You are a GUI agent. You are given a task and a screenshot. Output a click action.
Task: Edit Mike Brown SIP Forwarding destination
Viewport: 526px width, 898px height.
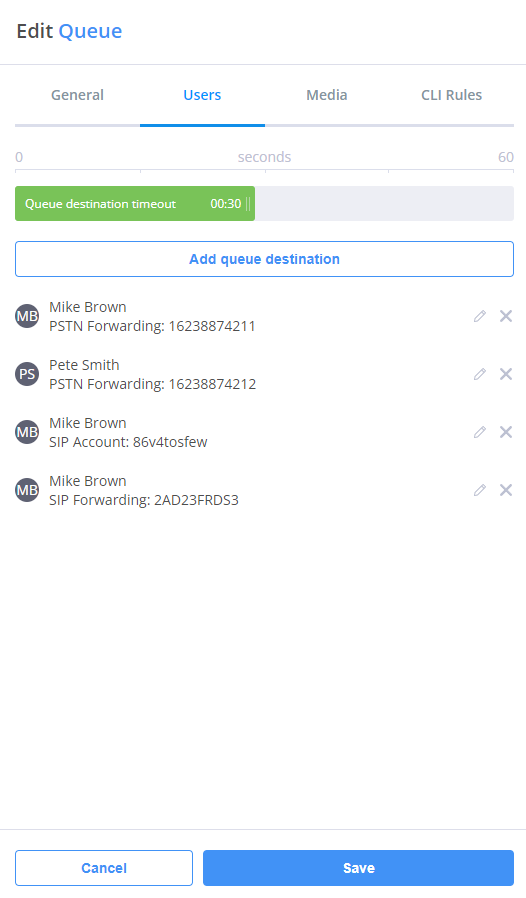tap(480, 490)
